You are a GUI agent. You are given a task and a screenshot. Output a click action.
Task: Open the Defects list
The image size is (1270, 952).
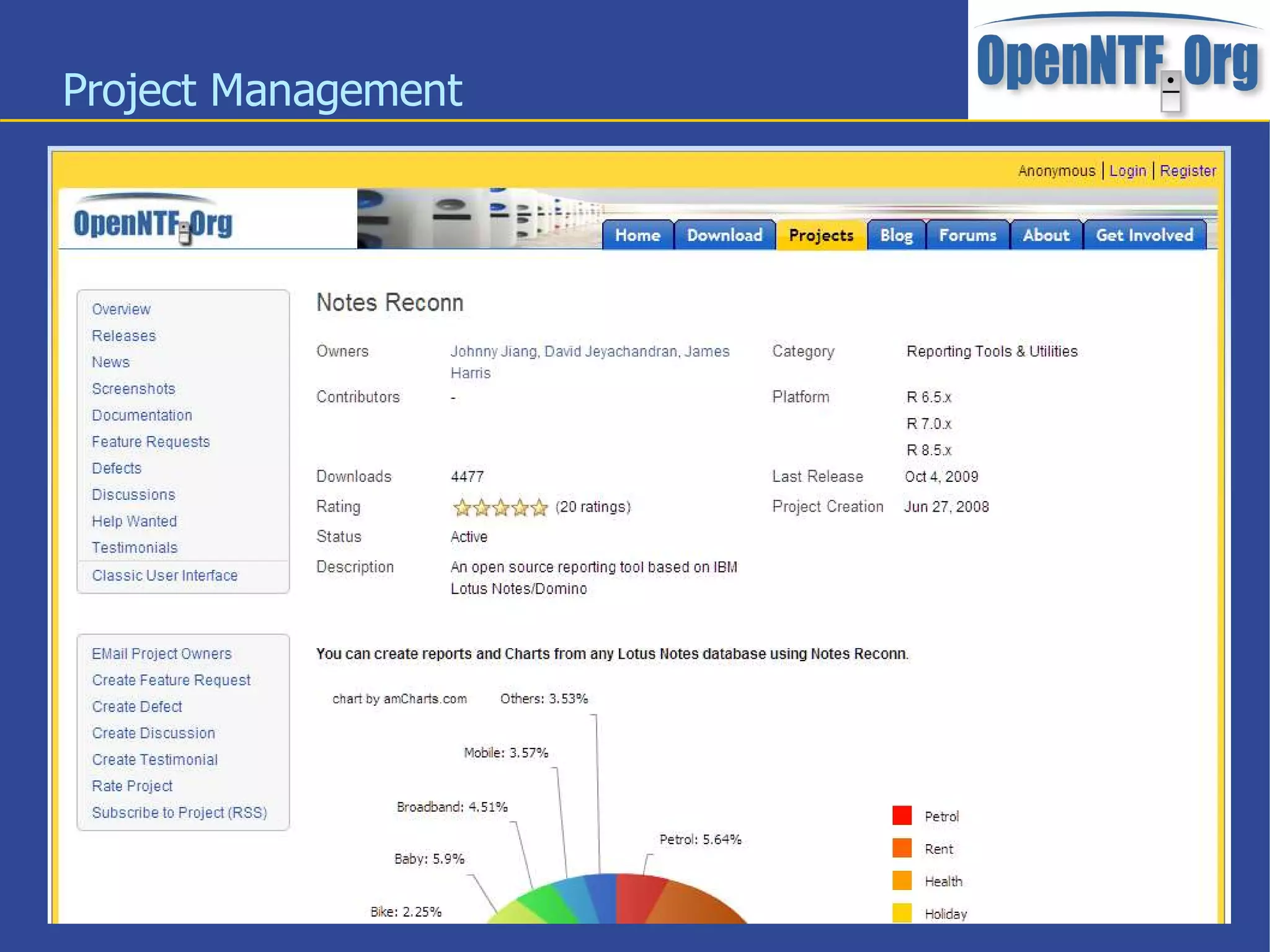(117, 468)
